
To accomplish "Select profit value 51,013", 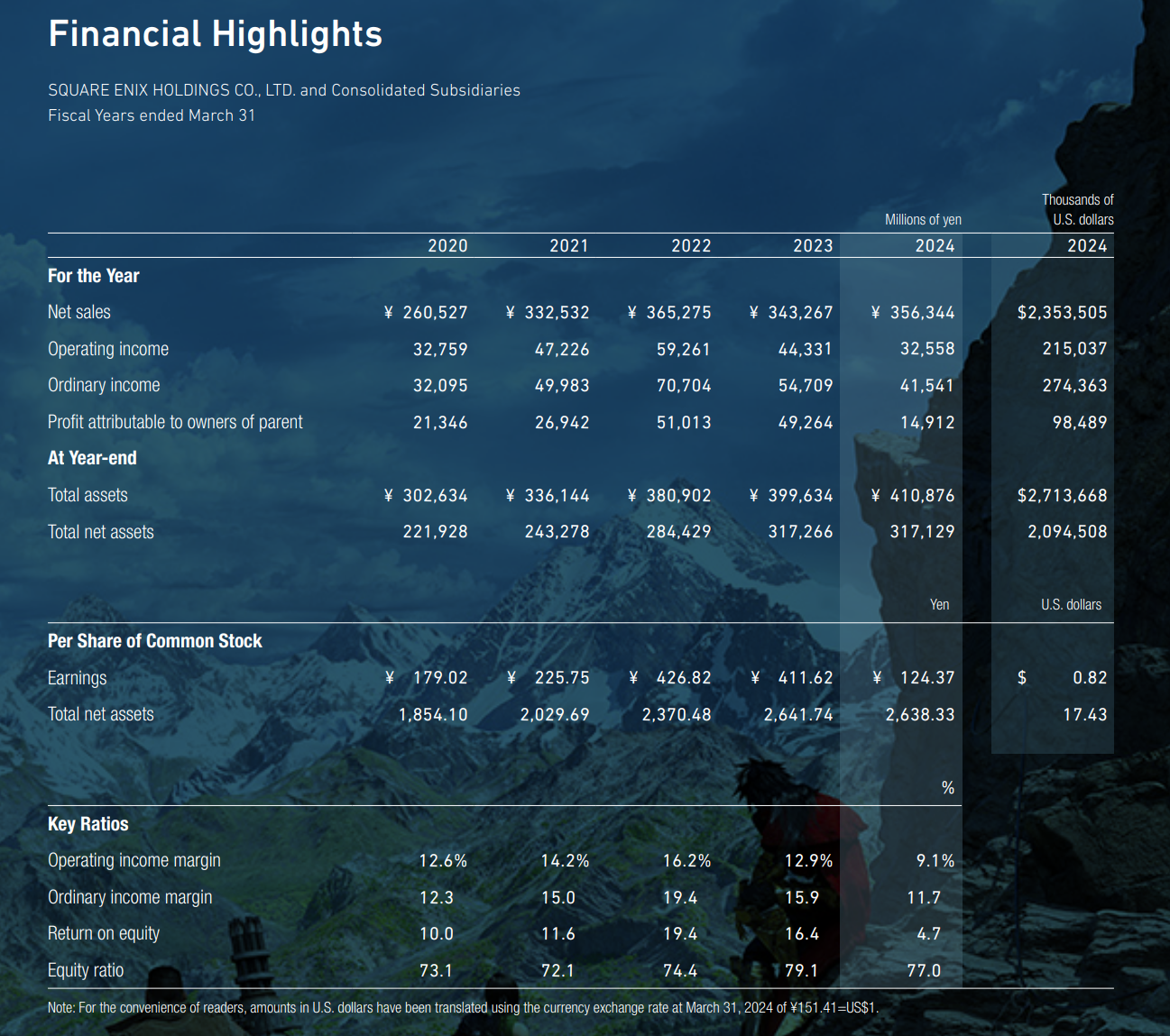I will (684, 422).
